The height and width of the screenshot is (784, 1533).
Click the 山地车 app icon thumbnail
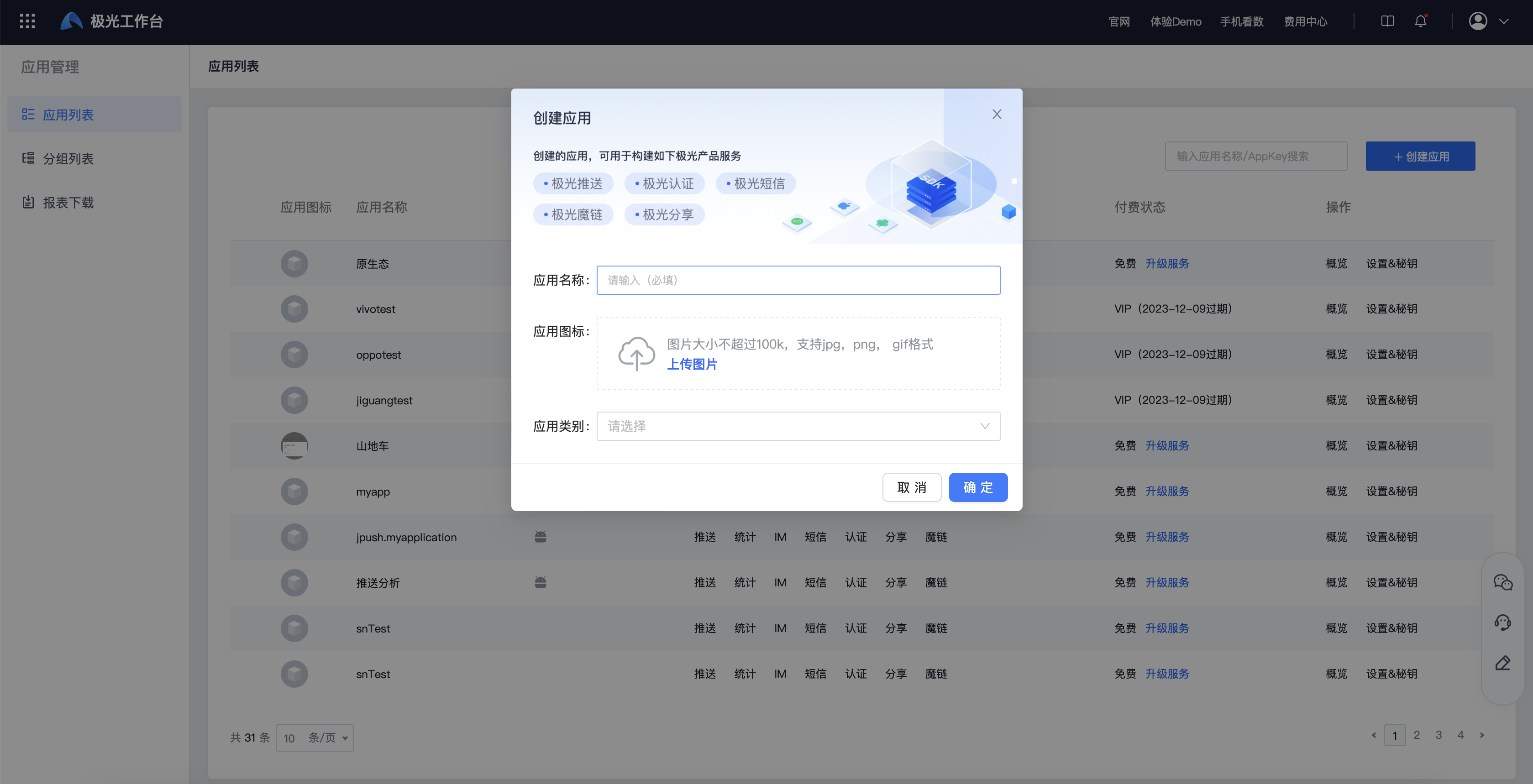click(x=294, y=446)
